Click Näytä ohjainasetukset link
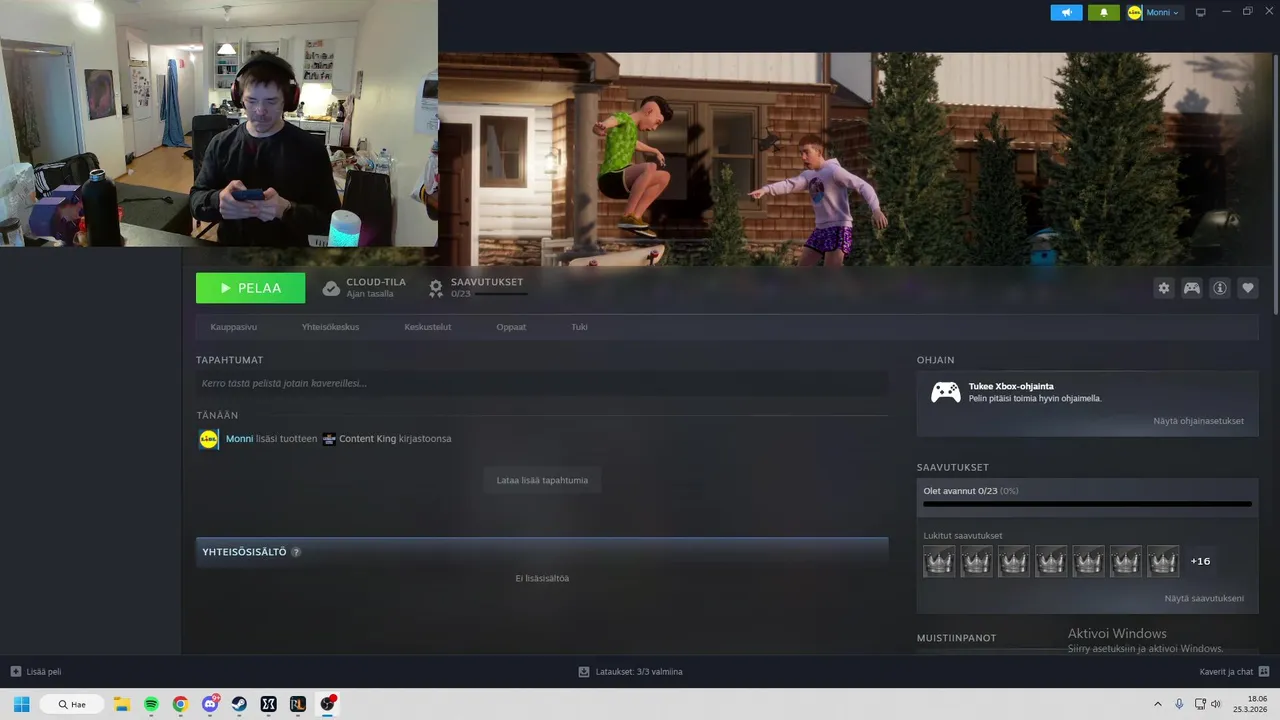The width and height of the screenshot is (1280, 720). [1198, 421]
